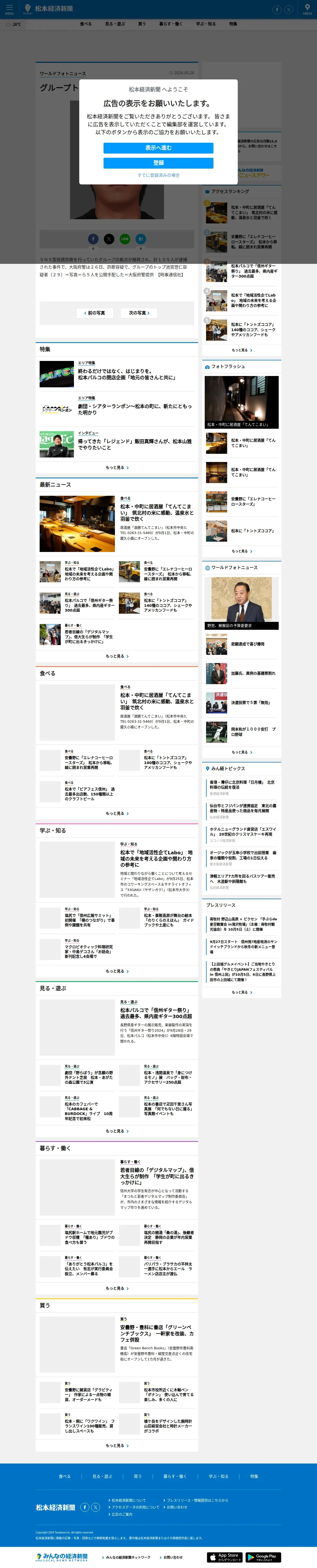The image size is (317, 1568).
Task: Select 見る・遊ぶ in the top navigation
Action: pyautogui.click(x=115, y=24)
